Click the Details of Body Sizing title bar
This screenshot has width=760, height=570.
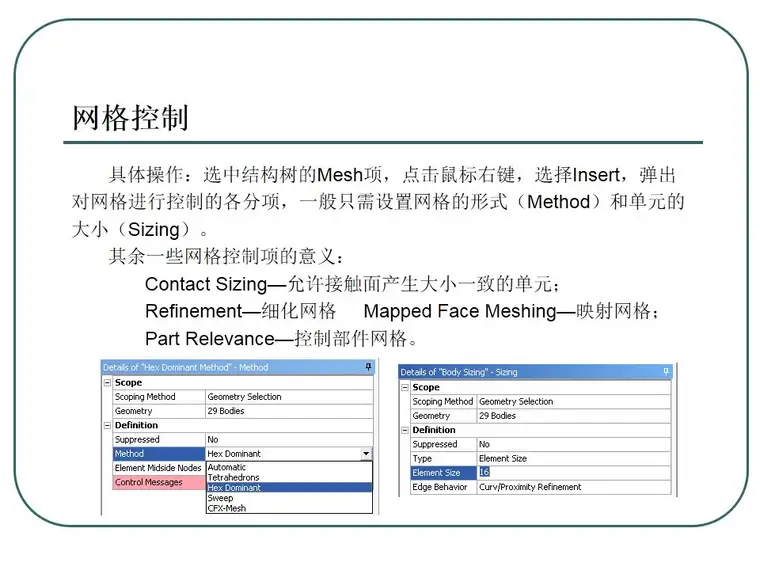click(x=535, y=372)
